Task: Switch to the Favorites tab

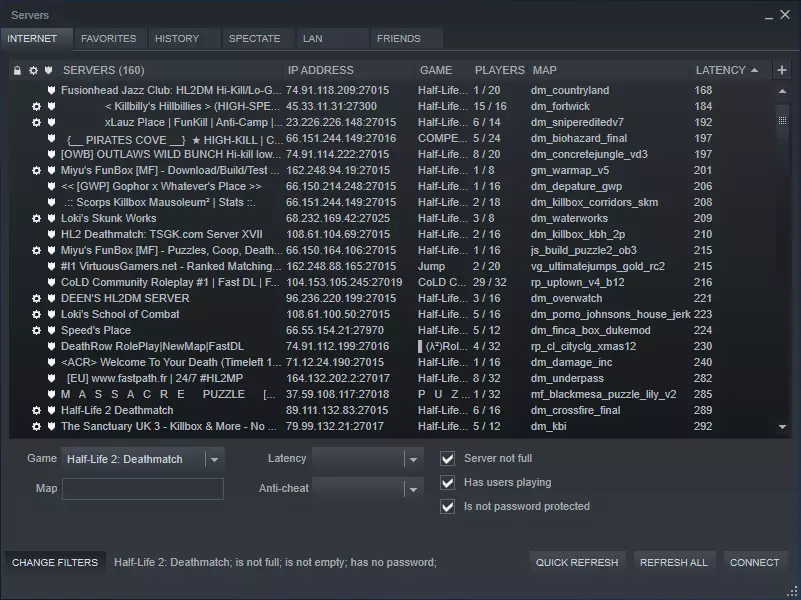Action: pos(108,39)
